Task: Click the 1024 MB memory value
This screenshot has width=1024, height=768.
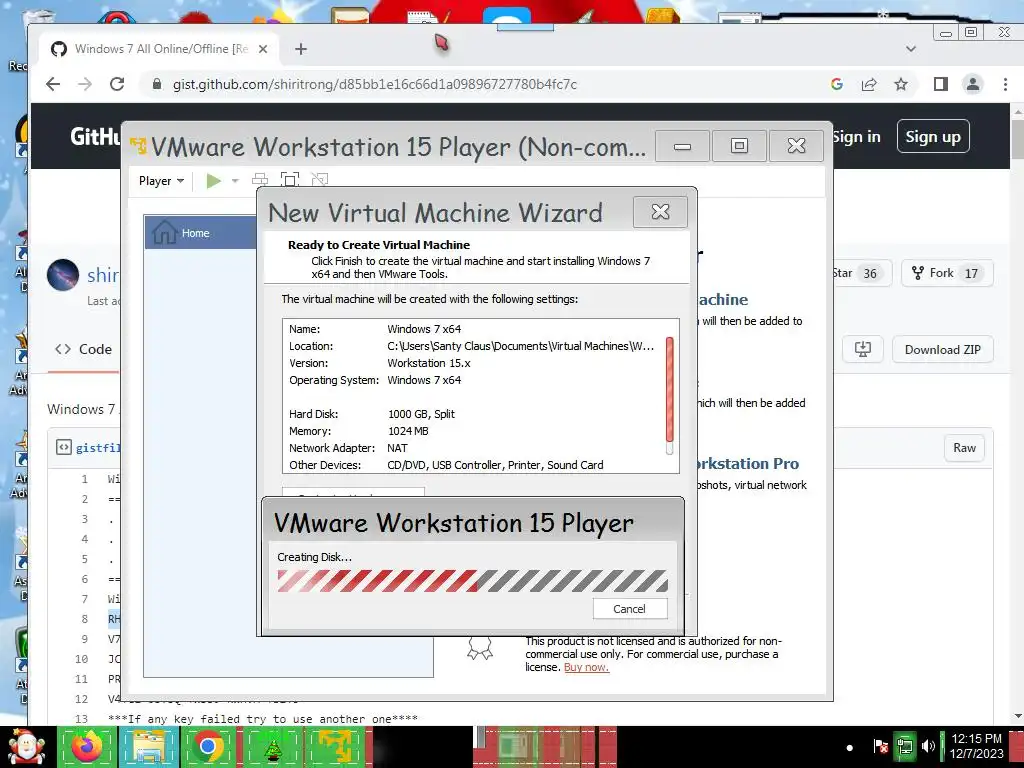Action: (408, 431)
